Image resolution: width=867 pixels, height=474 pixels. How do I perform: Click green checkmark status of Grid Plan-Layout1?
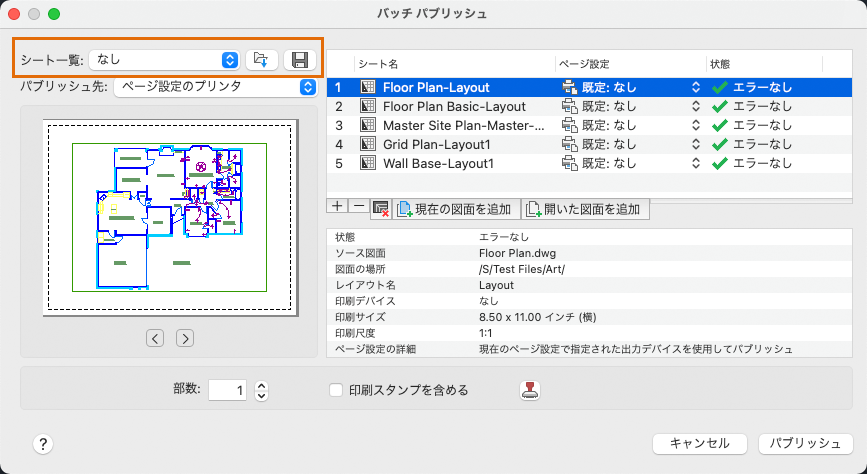coord(719,144)
